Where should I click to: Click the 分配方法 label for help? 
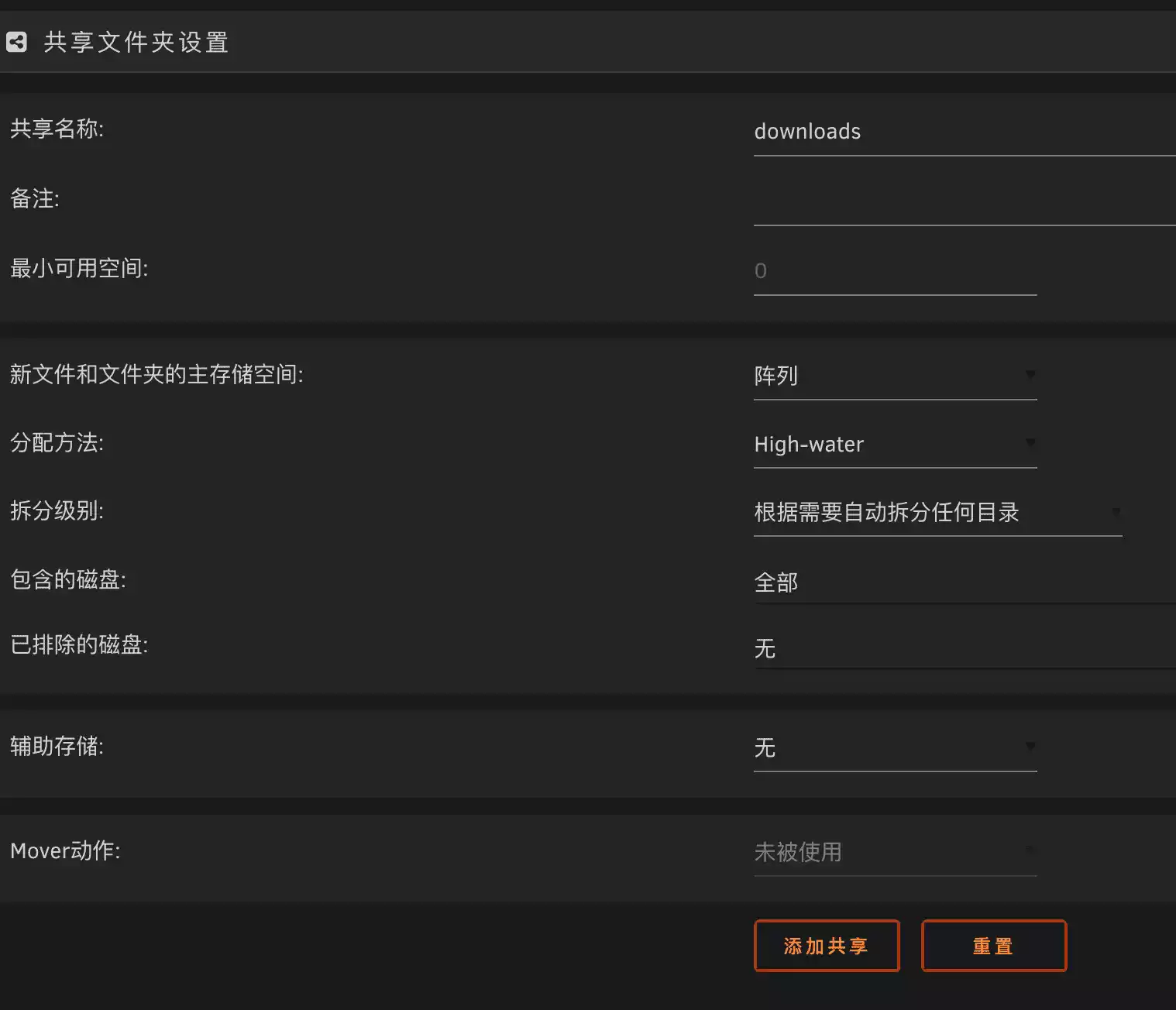tap(57, 443)
